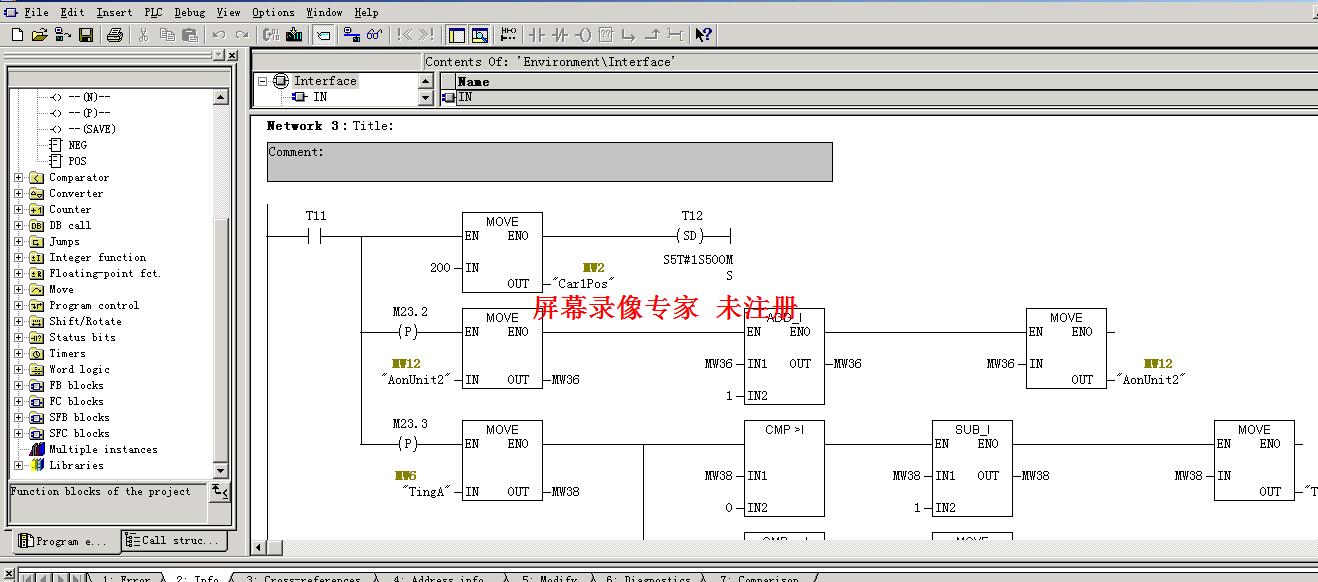1318x582 pixels.
Task: Select the T12 SD timer coil
Action: [691, 236]
